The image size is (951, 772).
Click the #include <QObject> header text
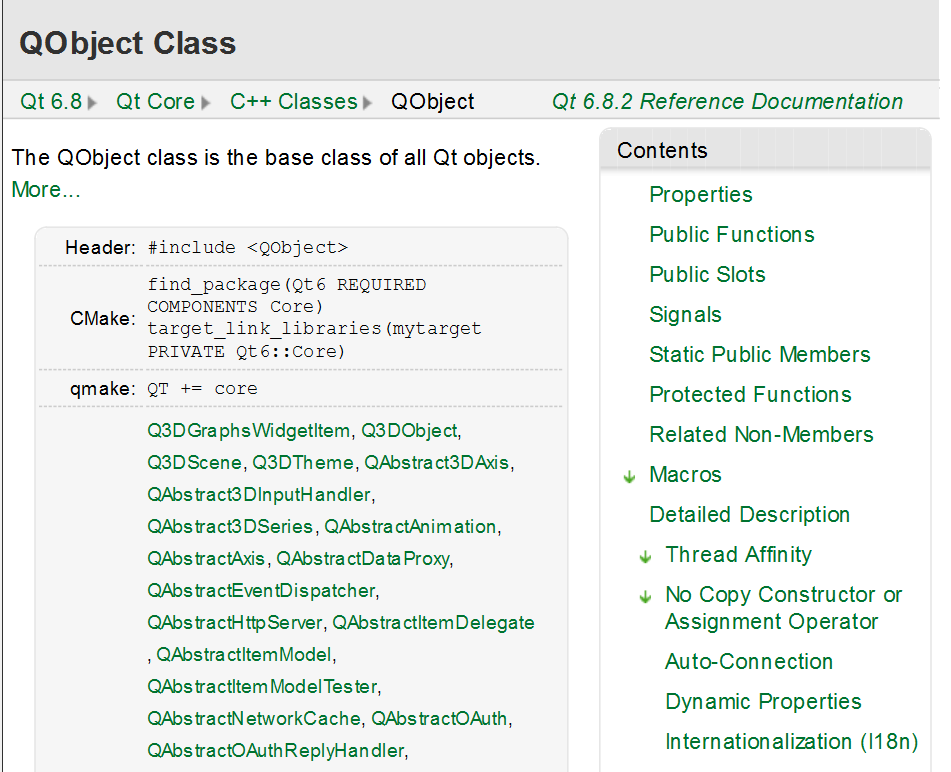click(x=247, y=247)
